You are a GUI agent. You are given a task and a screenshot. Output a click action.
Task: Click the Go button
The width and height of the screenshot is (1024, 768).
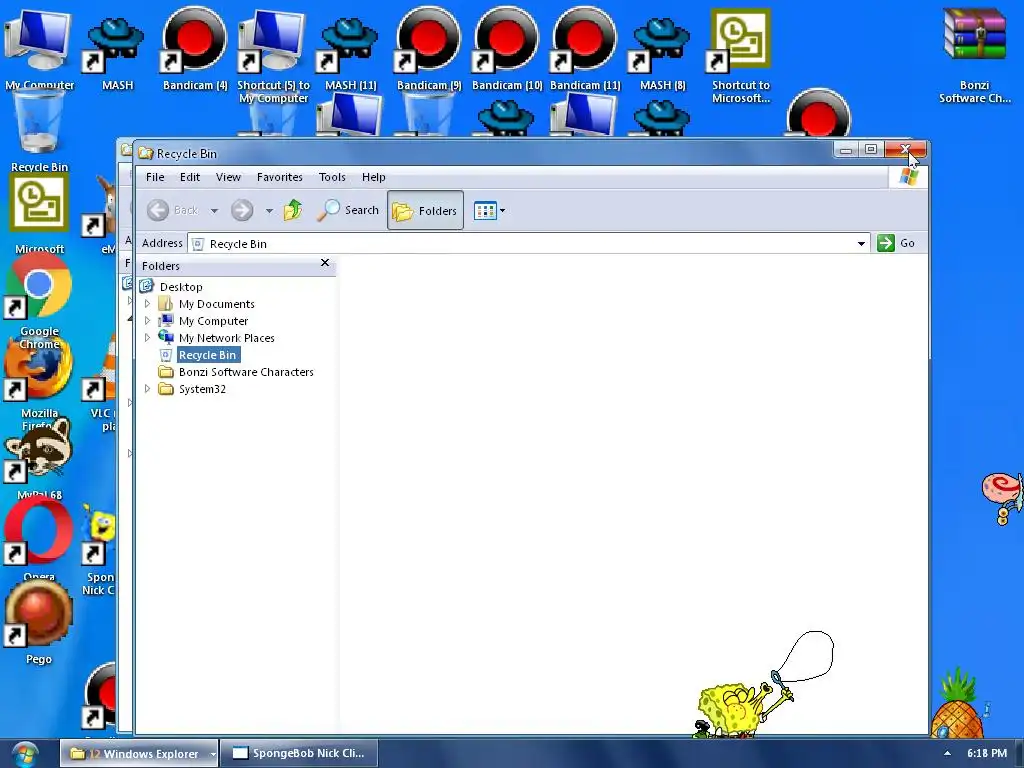(x=896, y=243)
